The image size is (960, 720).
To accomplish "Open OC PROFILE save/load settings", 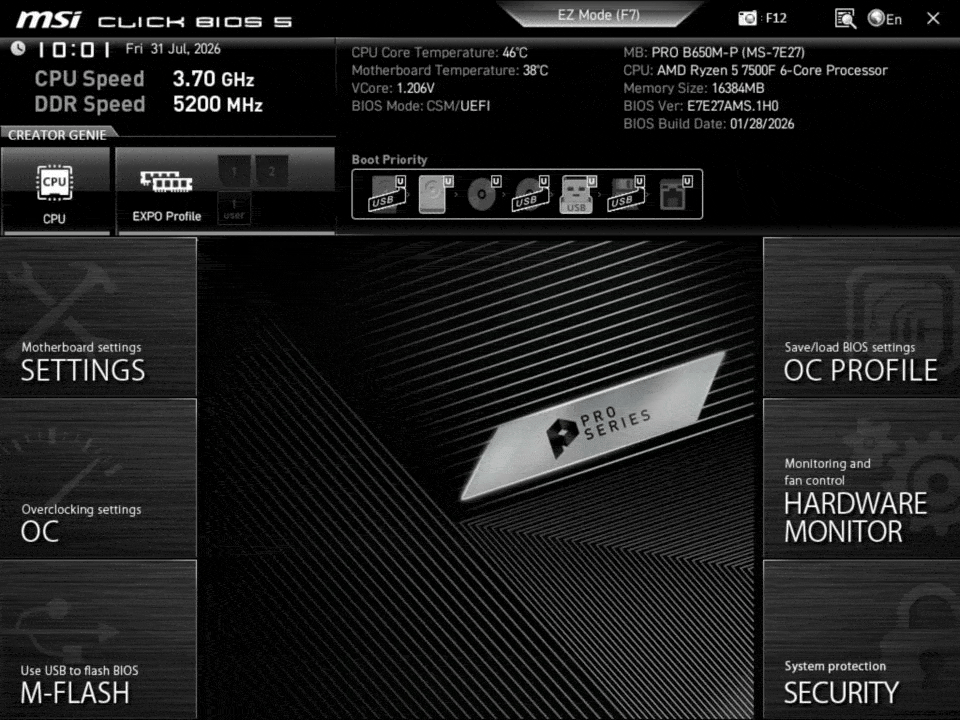I will (861, 317).
